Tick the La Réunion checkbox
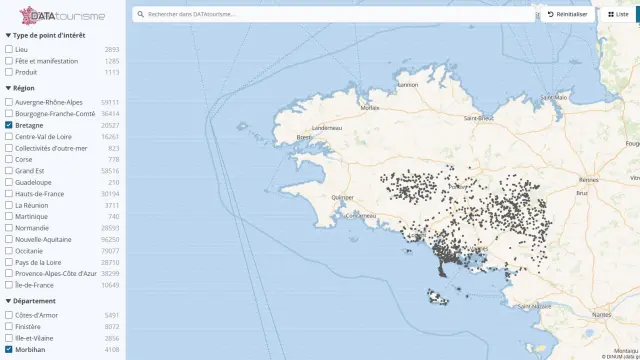Viewport: 640px width, 360px height. 9,205
